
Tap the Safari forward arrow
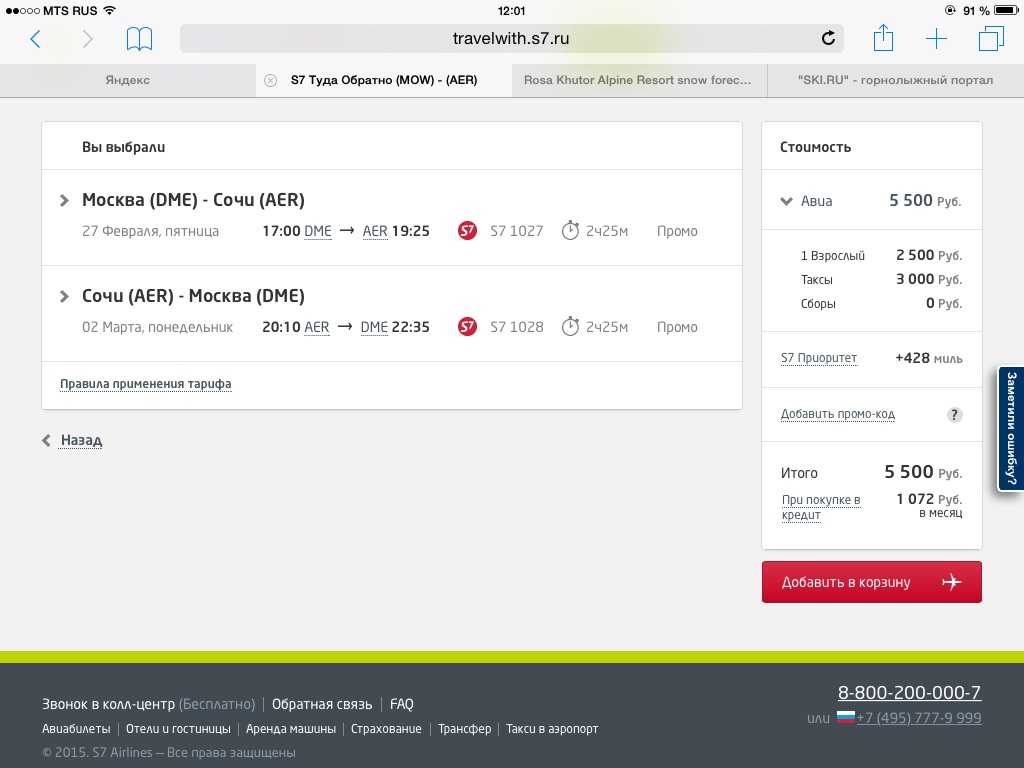pos(88,39)
